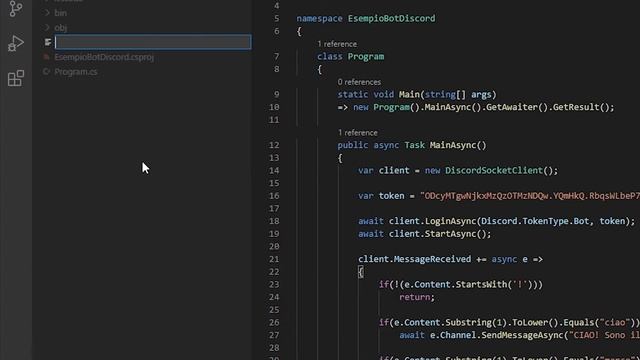The width and height of the screenshot is (640, 360).
Task: Click the new file name input box
Action: (153, 42)
